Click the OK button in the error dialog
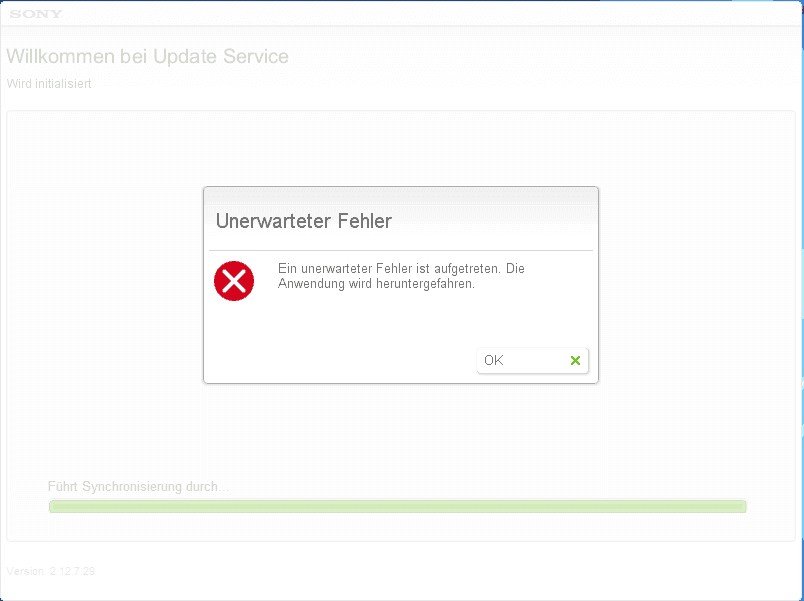Viewport: 804px width, 601px height. pos(532,360)
